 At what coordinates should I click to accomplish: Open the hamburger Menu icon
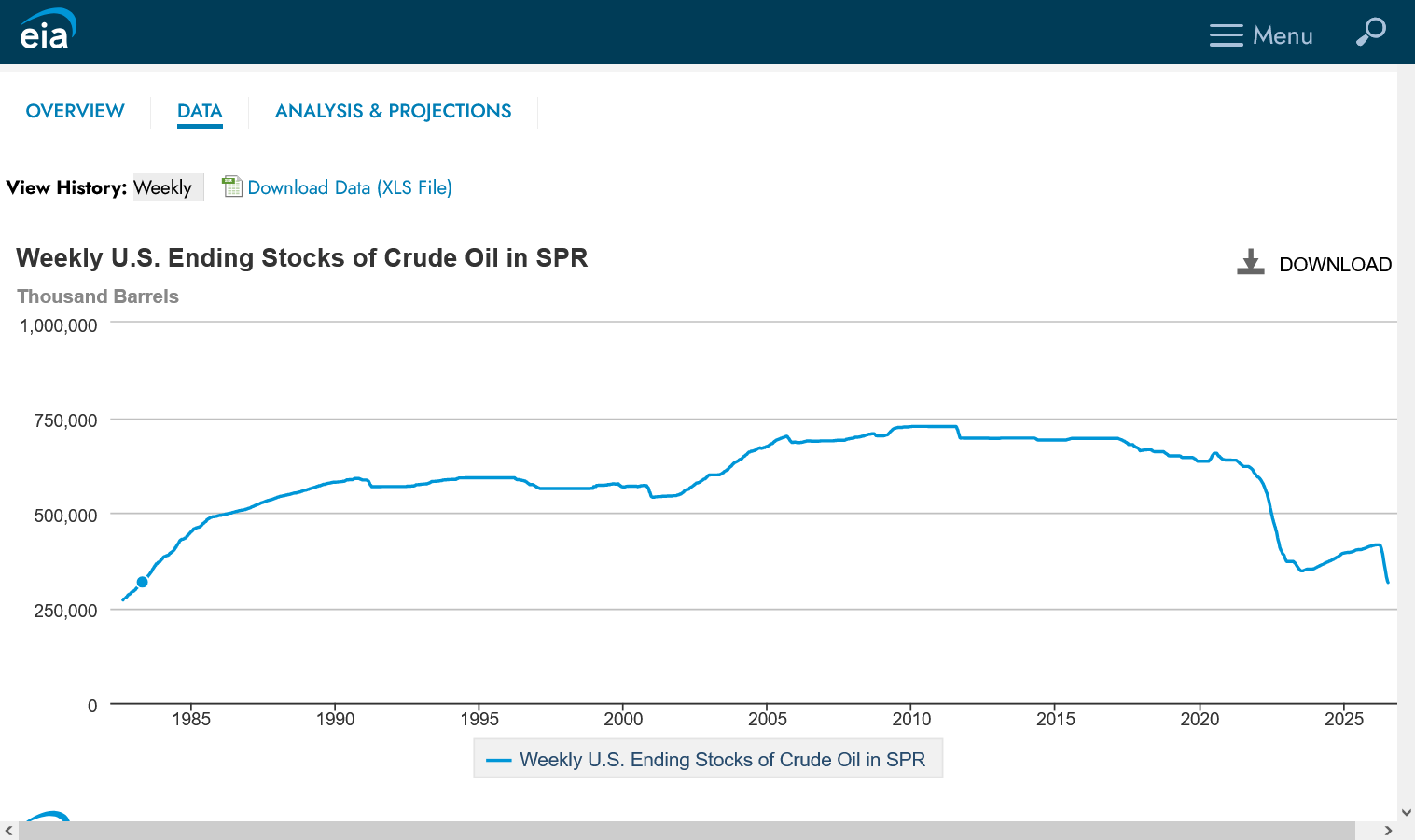pyautogui.click(x=1226, y=35)
